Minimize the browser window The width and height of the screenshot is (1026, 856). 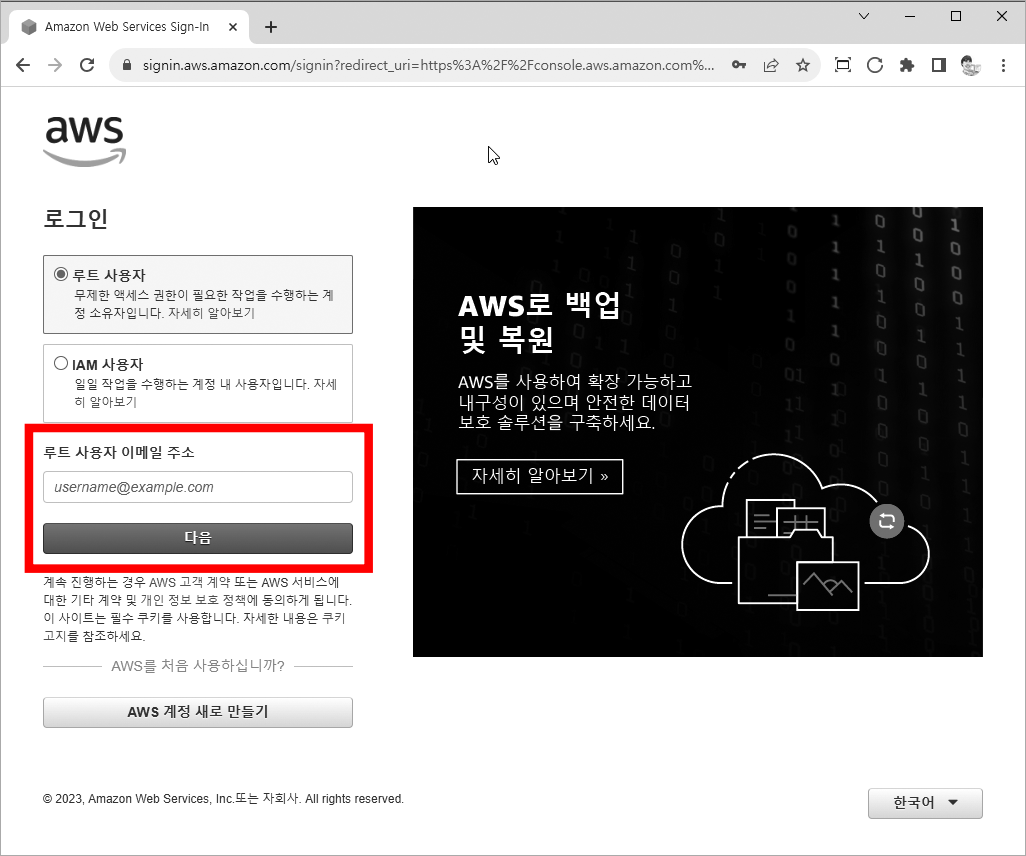tap(910, 16)
